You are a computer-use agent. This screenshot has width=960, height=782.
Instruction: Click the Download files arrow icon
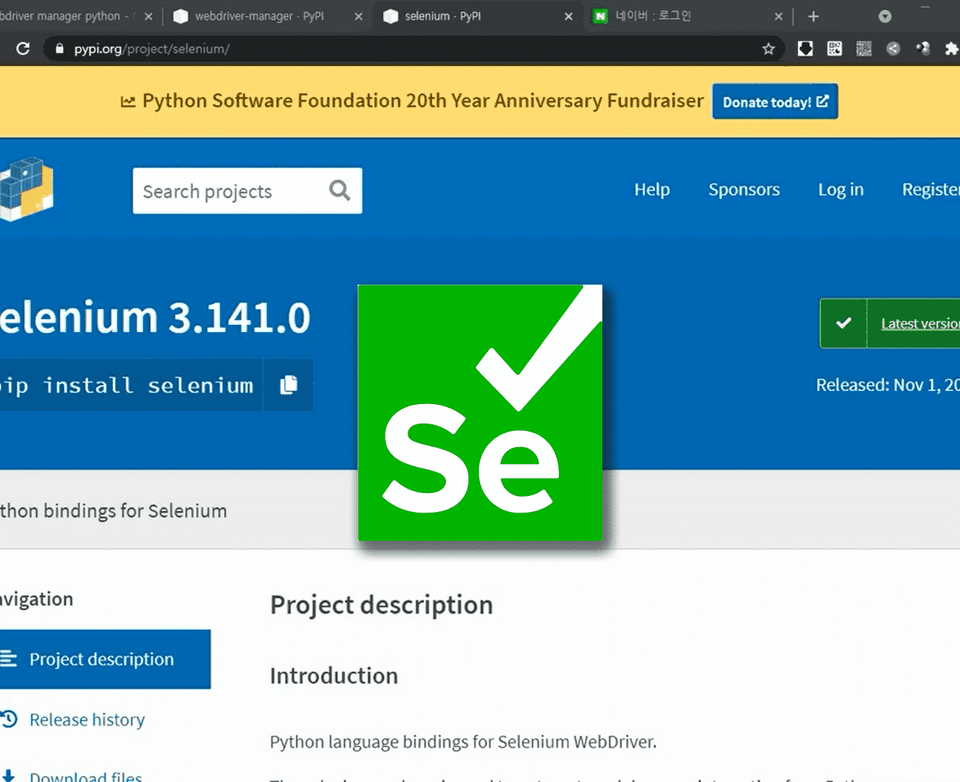coord(8,776)
